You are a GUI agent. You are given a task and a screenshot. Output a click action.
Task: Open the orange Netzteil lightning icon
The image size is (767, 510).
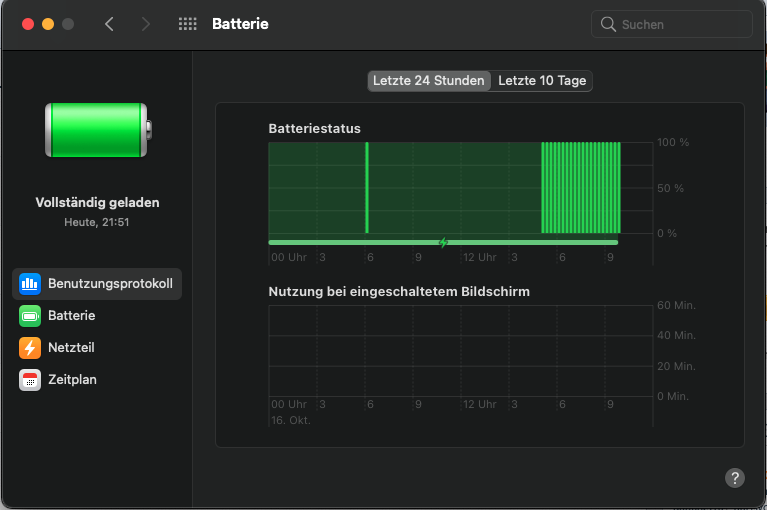[30, 347]
